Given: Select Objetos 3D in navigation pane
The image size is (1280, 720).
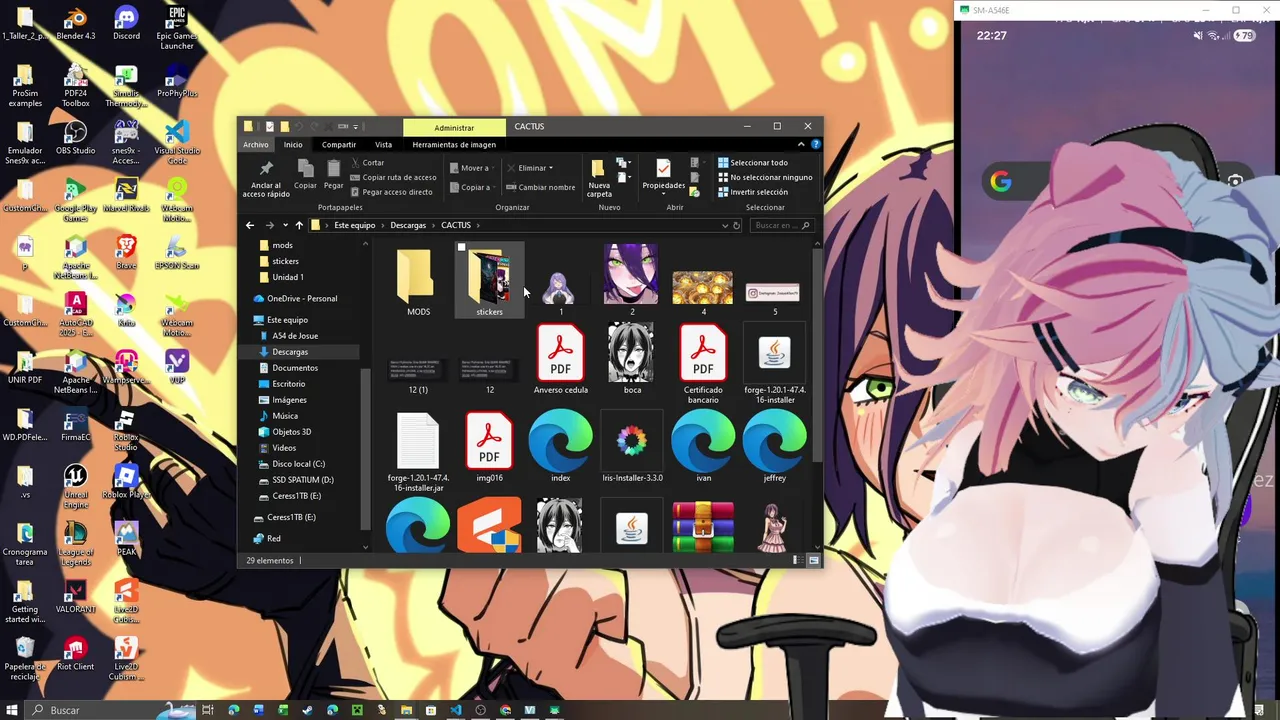Looking at the screenshot, I should 292,432.
